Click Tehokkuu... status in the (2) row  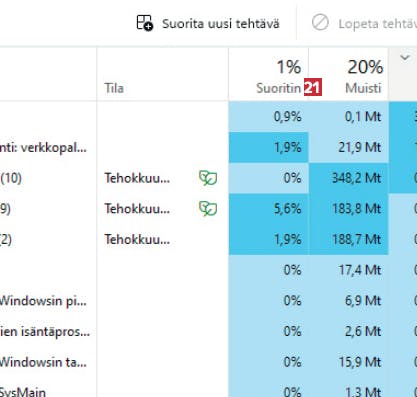(137, 239)
